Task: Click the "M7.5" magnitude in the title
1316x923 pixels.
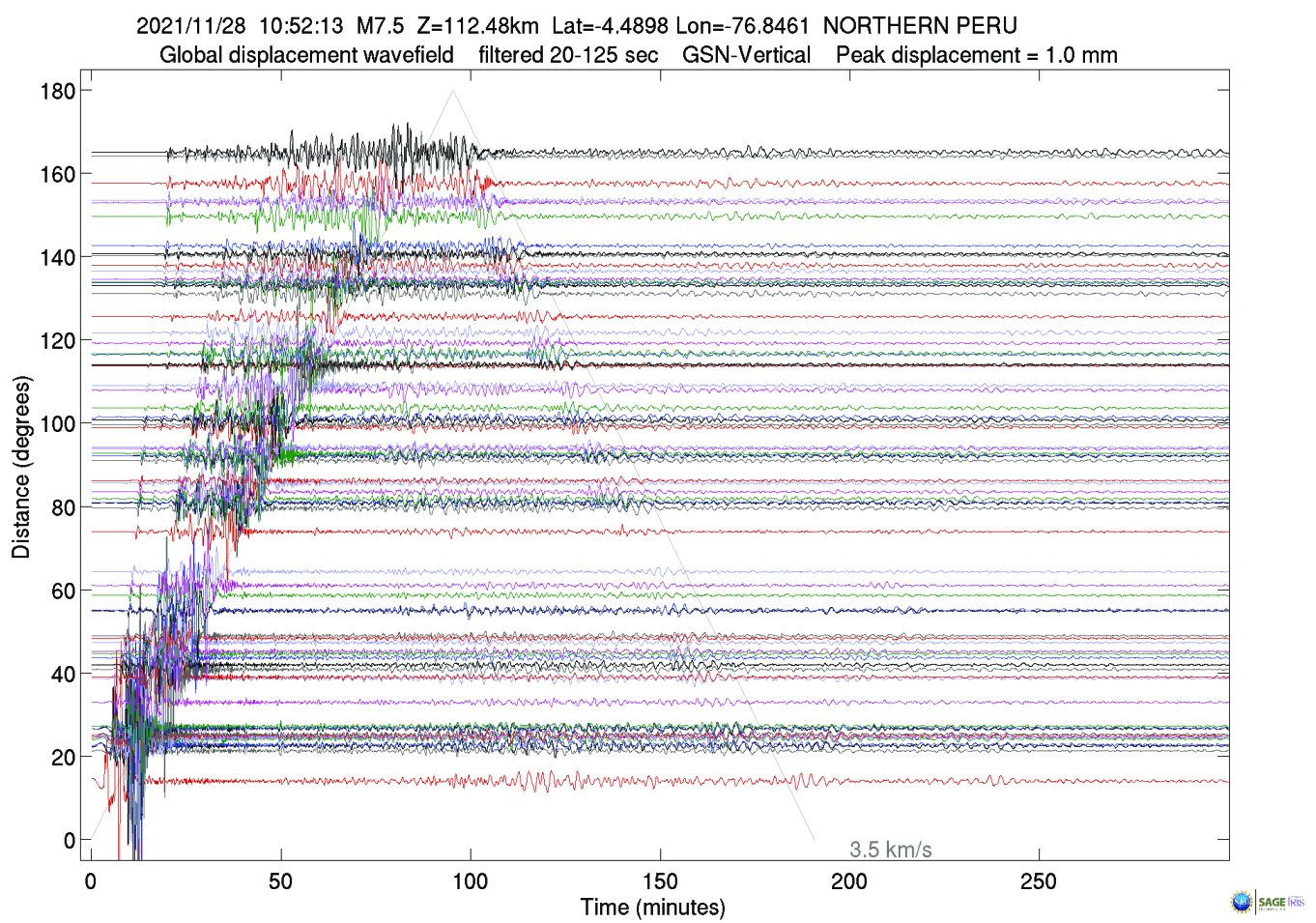Action: tap(380, 26)
